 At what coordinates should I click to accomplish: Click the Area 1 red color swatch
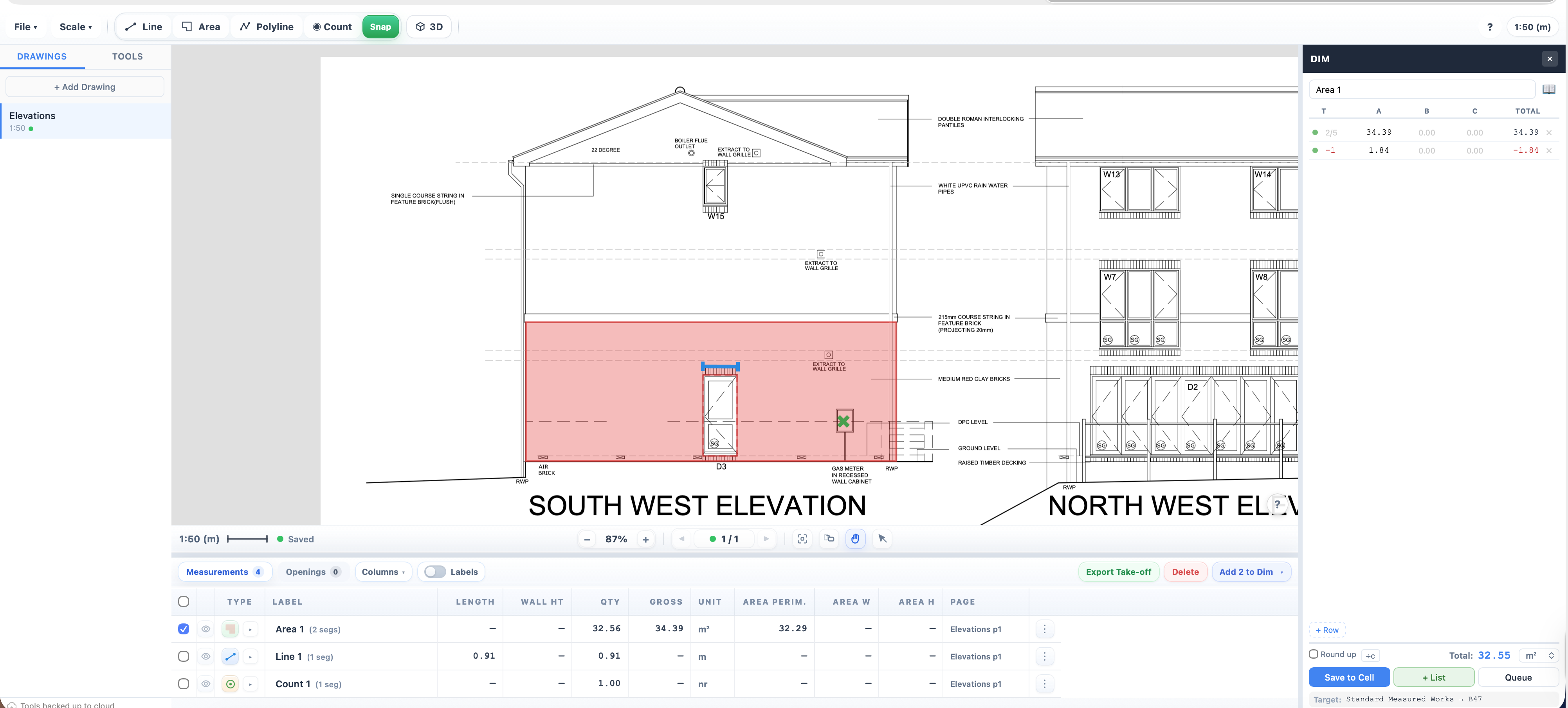230,629
